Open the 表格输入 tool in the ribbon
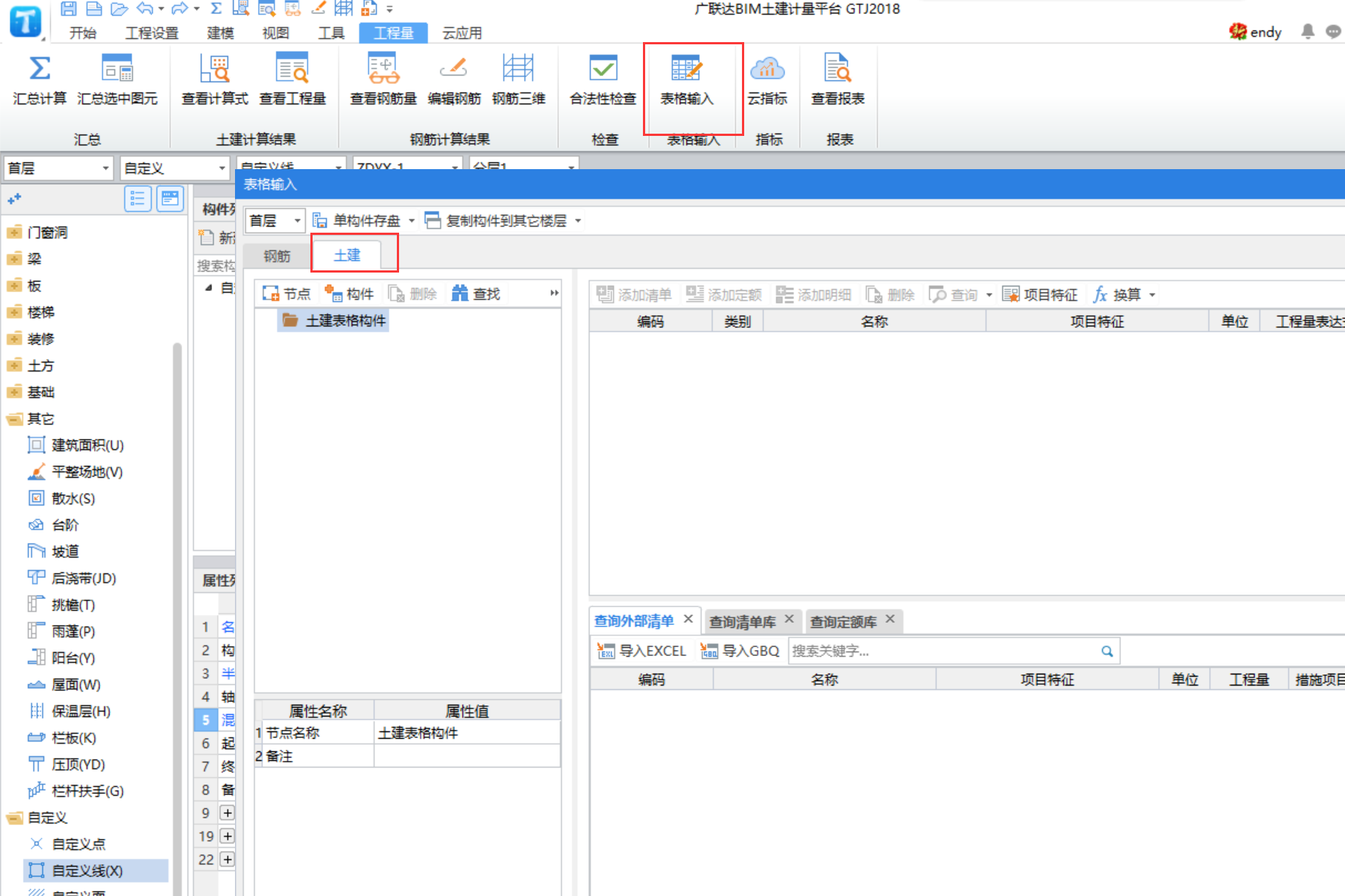The height and width of the screenshot is (896, 1345). point(687,79)
